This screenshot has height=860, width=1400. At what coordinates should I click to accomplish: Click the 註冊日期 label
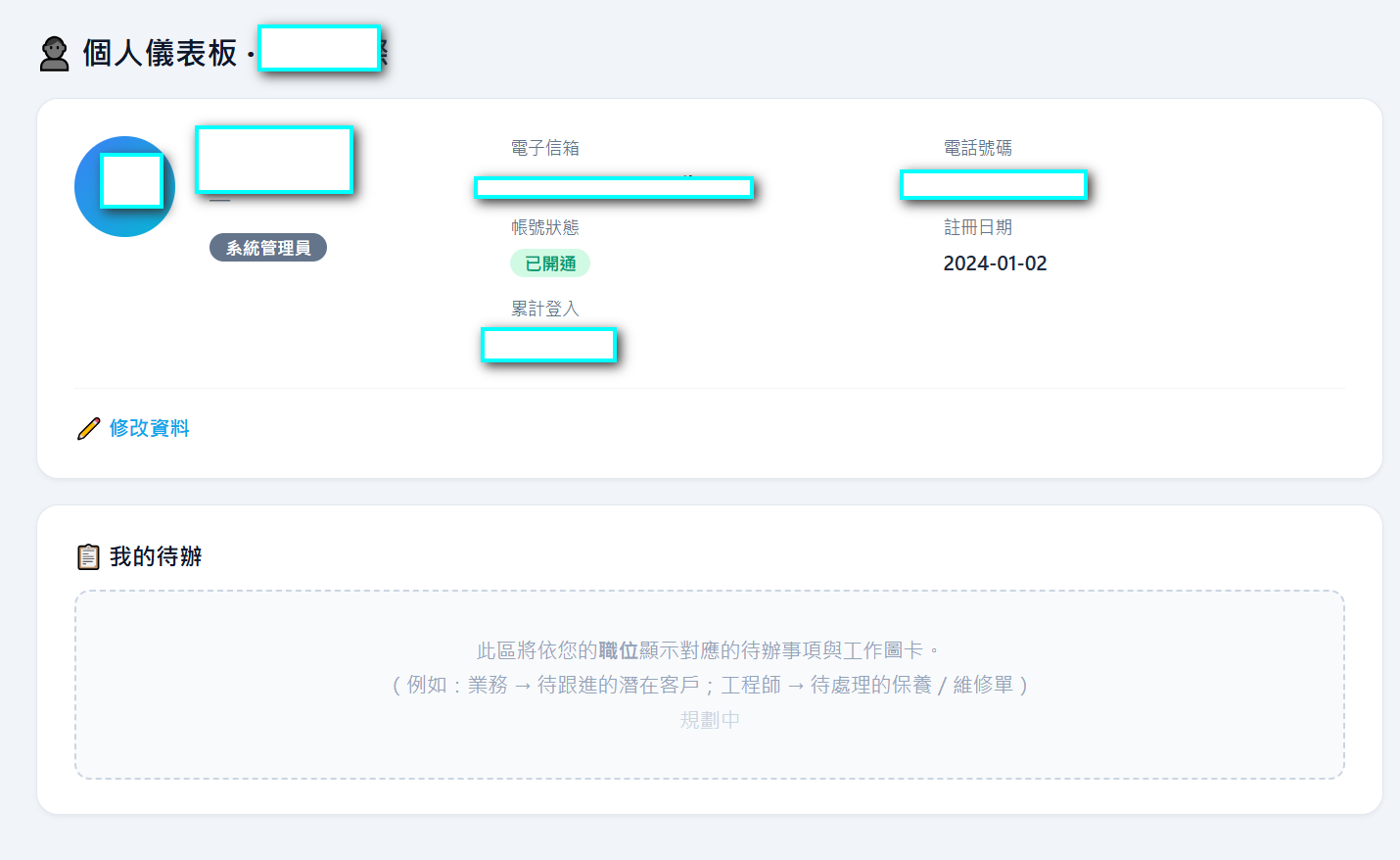tap(978, 227)
